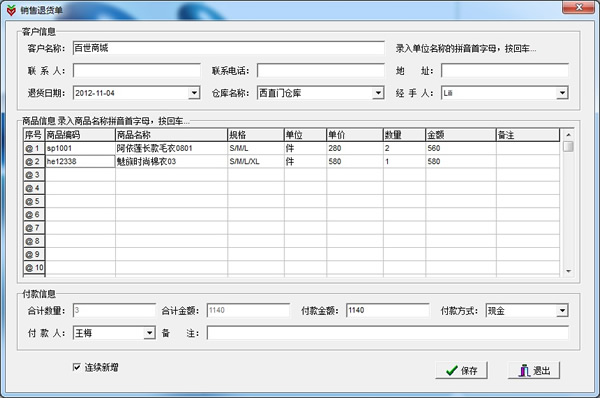Select row header @ 8
Viewport: 600px width, 398px height.
point(34,241)
